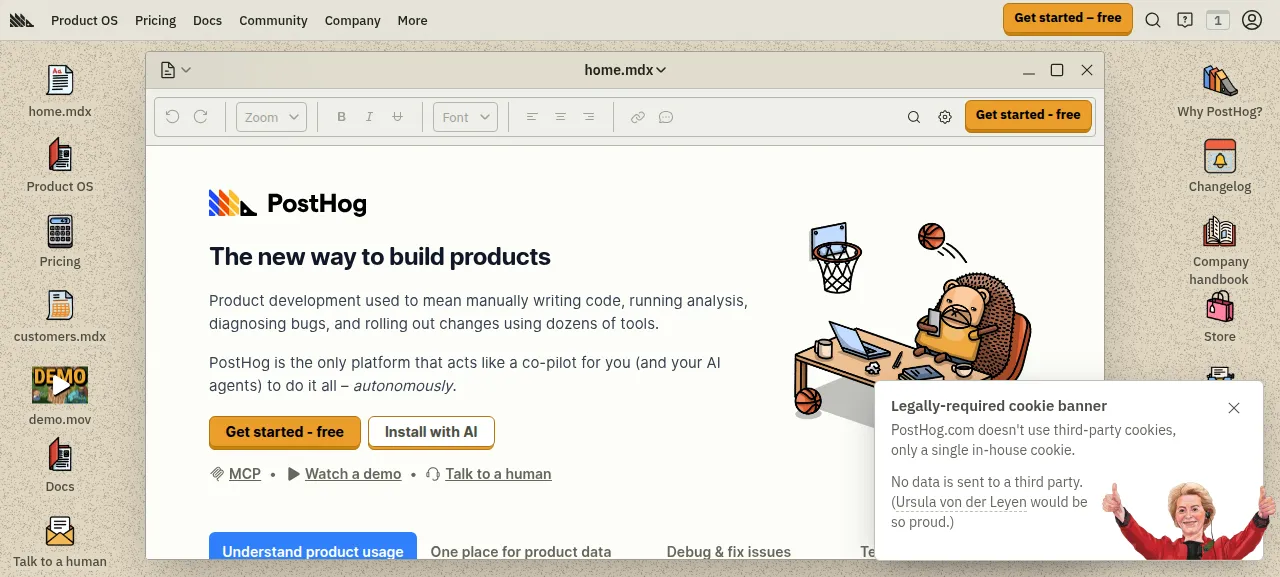
Task: Click the insert link toolbar icon
Action: [x=638, y=117]
